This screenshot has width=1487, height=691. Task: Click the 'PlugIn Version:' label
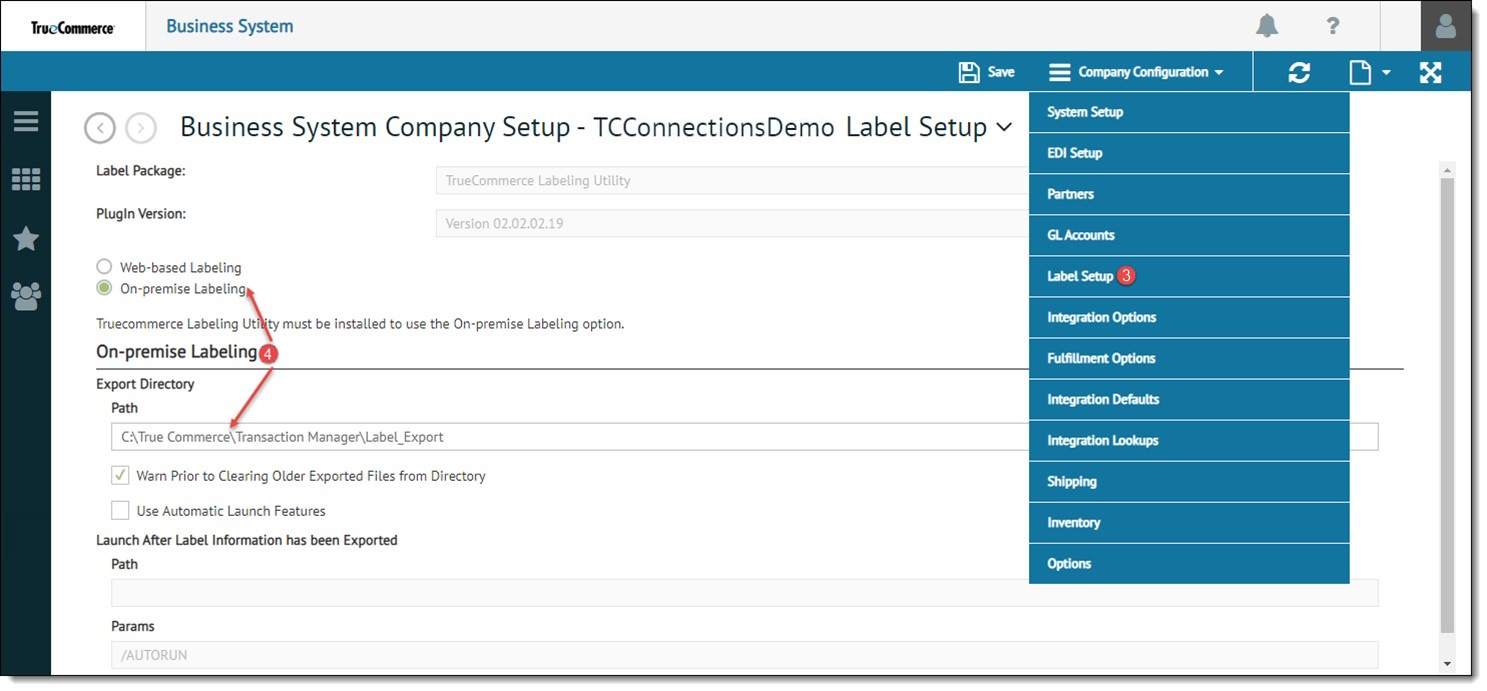point(141,214)
